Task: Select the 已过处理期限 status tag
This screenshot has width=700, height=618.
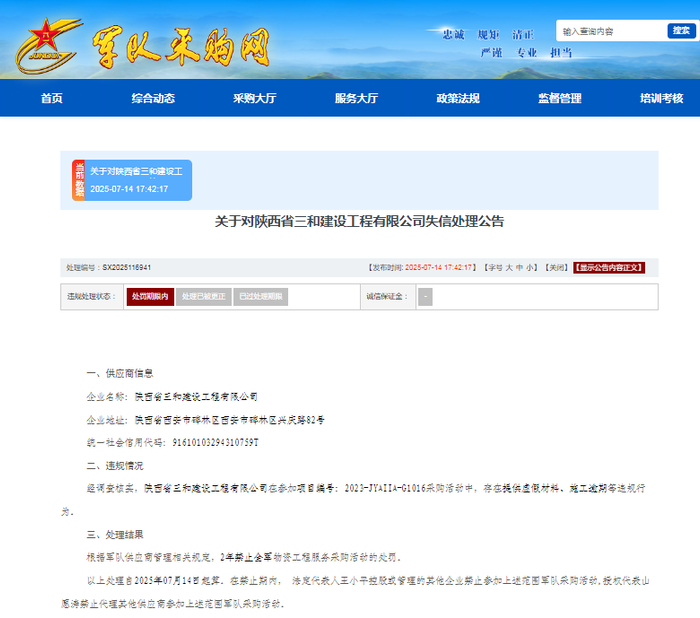Action: tap(261, 296)
